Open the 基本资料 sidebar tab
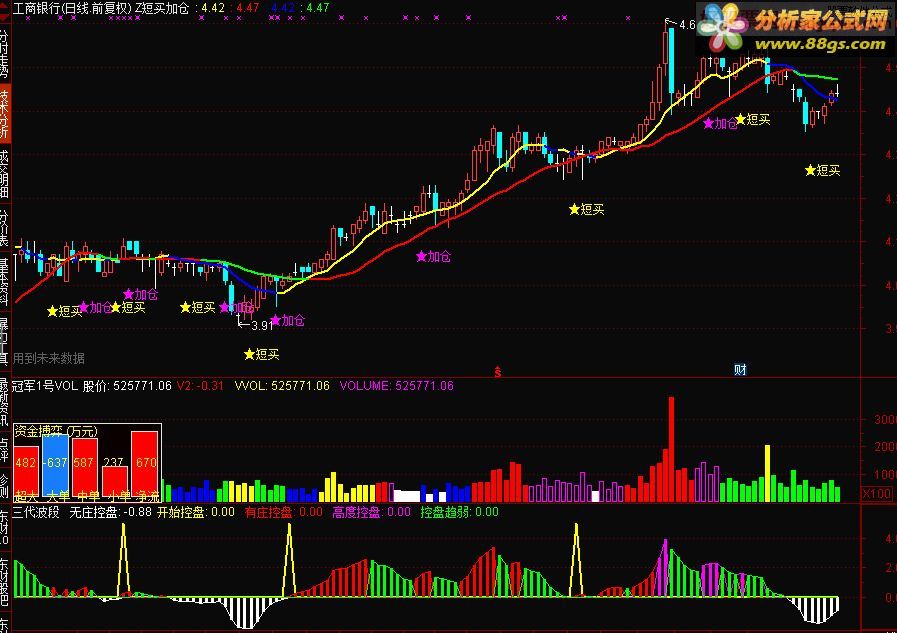 point(5,281)
